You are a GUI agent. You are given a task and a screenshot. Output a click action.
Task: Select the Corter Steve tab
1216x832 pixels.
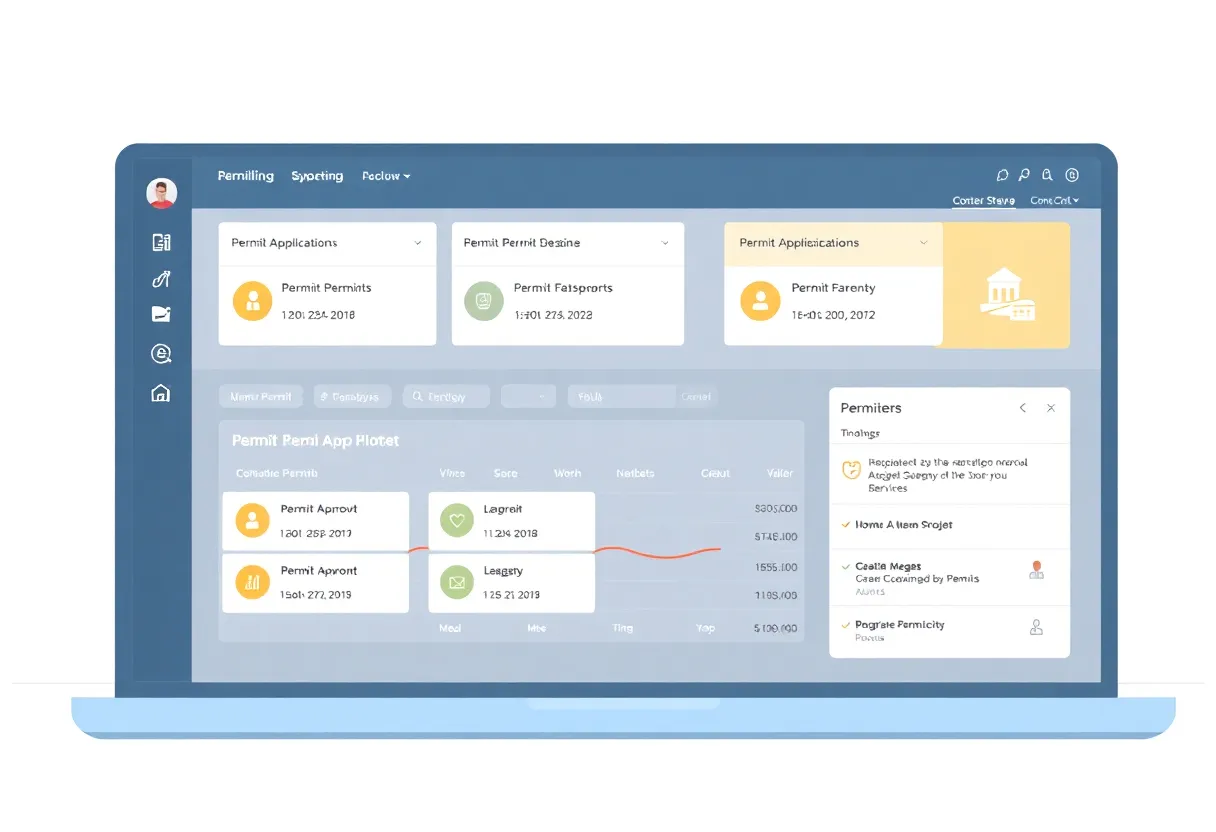pos(983,200)
